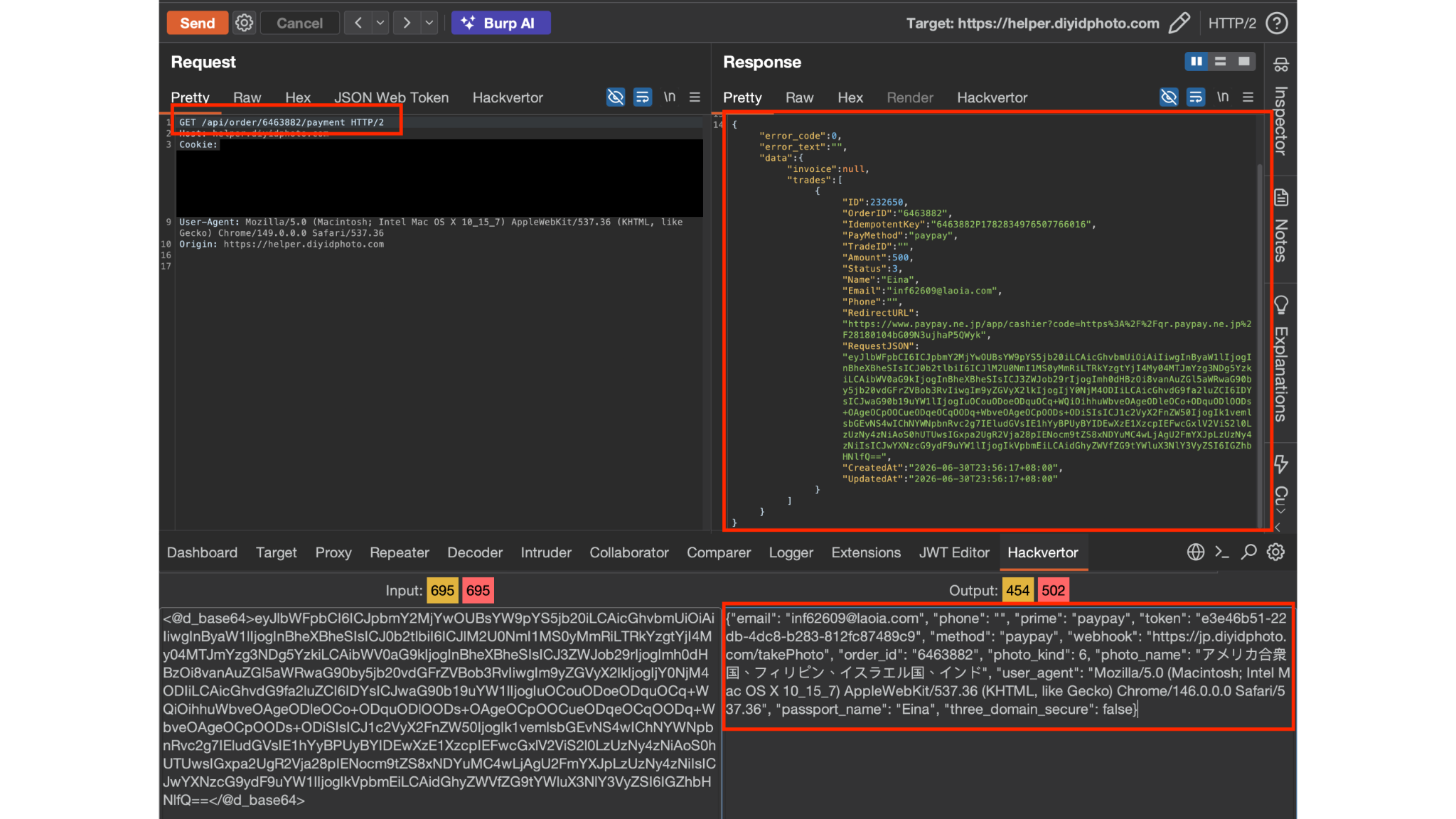Image resolution: width=1456 pixels, height=819 pixels.
Task: Open the Comparer tool tab
Action: pos(719,552)
